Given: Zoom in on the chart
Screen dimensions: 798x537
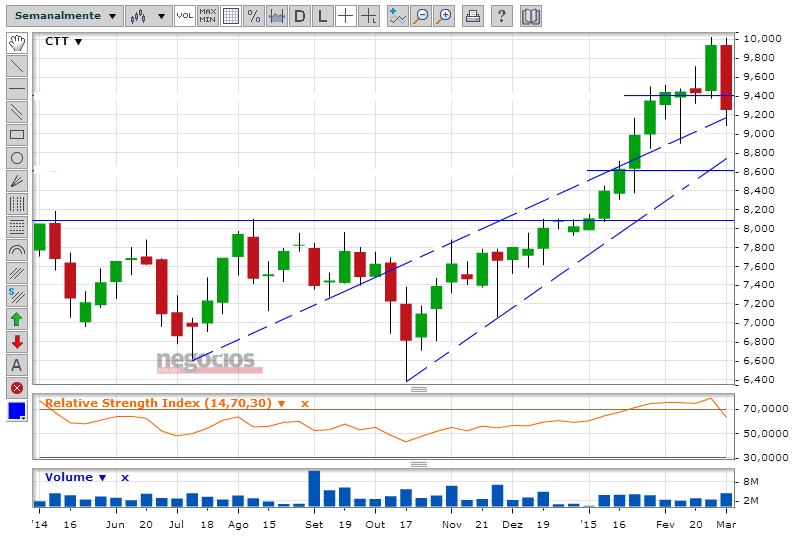Looking at the screenshot, I should coord(444,16).
